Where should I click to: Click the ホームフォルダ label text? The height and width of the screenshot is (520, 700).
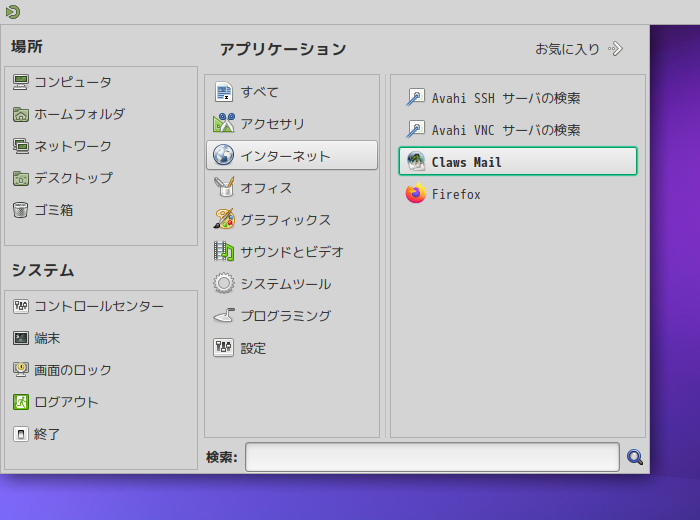click(x=79, y=114)
